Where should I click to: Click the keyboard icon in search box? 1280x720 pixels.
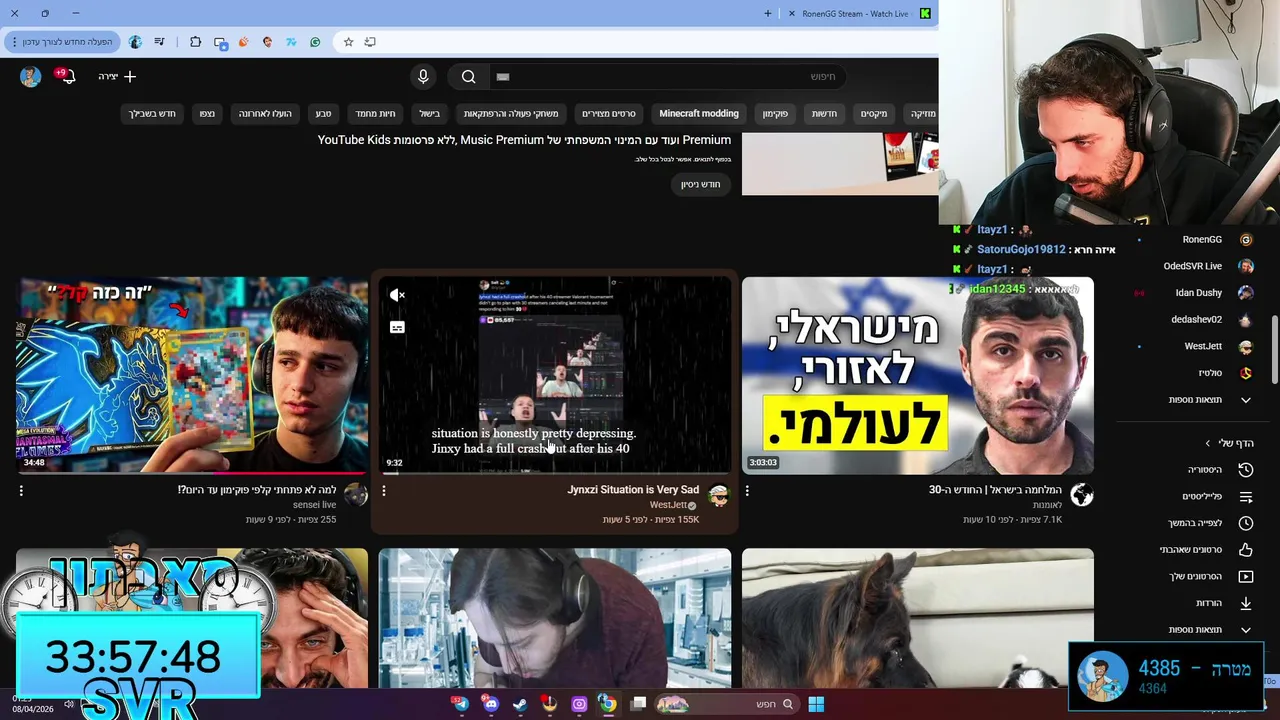(503, 76)
